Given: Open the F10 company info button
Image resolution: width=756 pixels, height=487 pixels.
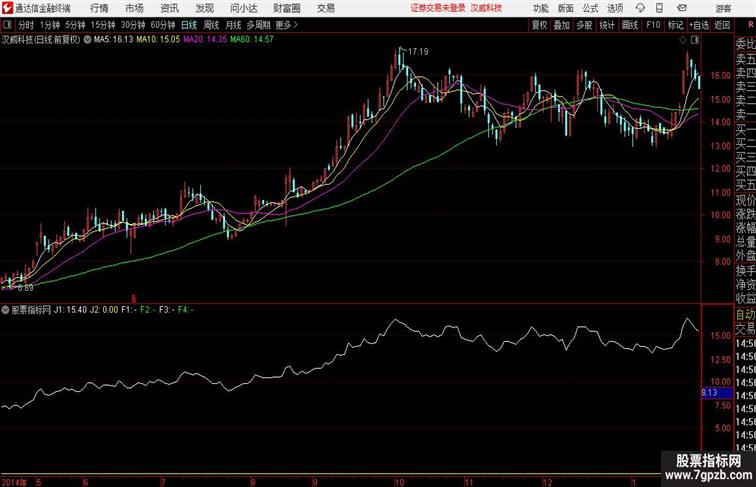Looking at the screenshot, I should pyautogui.click(x=653, y=25).
